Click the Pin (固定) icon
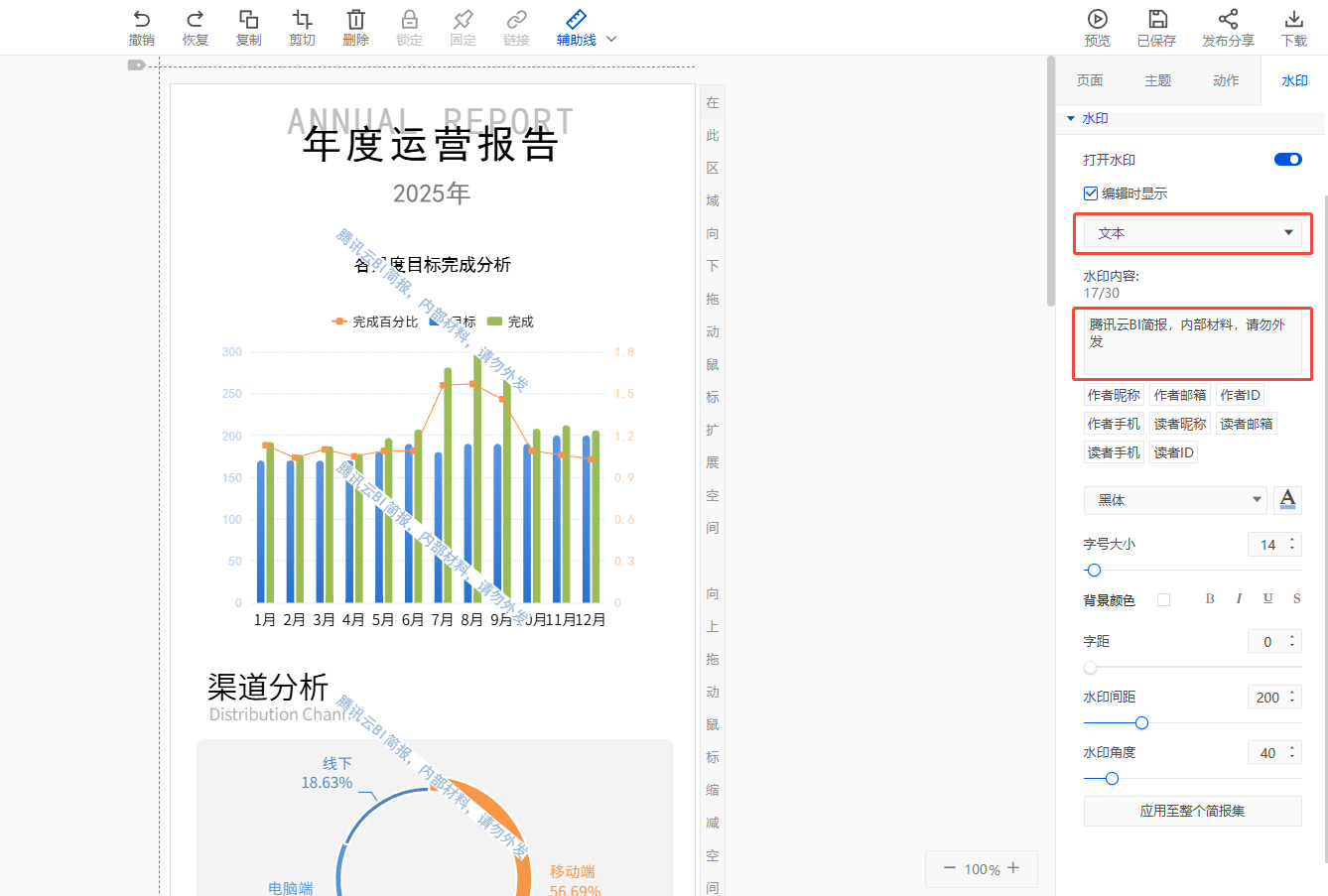 (x=463, y=19)
